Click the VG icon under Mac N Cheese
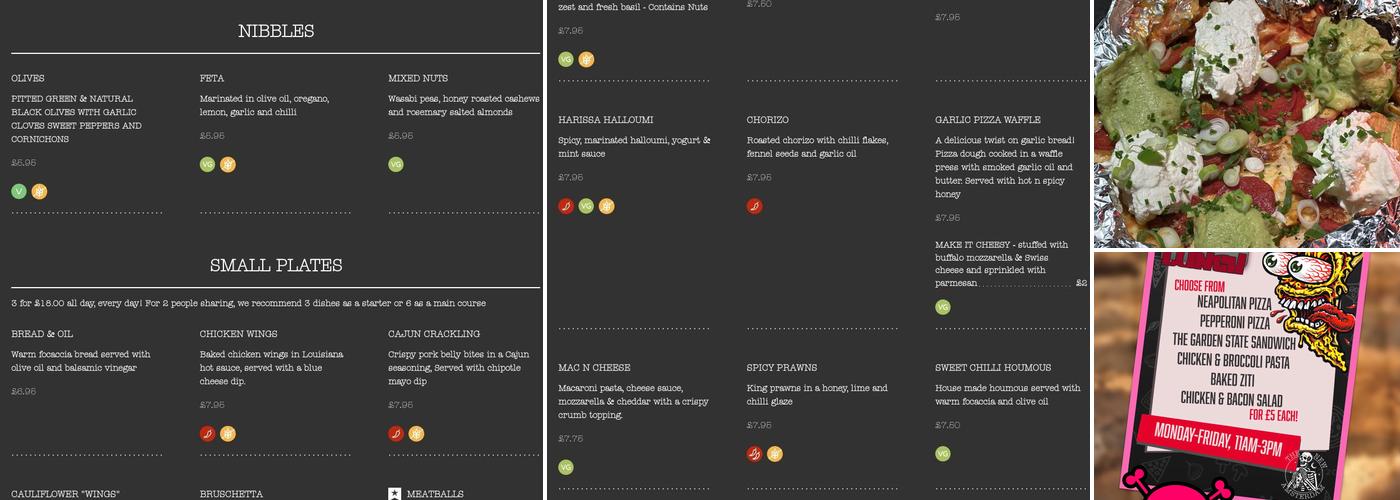 (x=566, y=467)
